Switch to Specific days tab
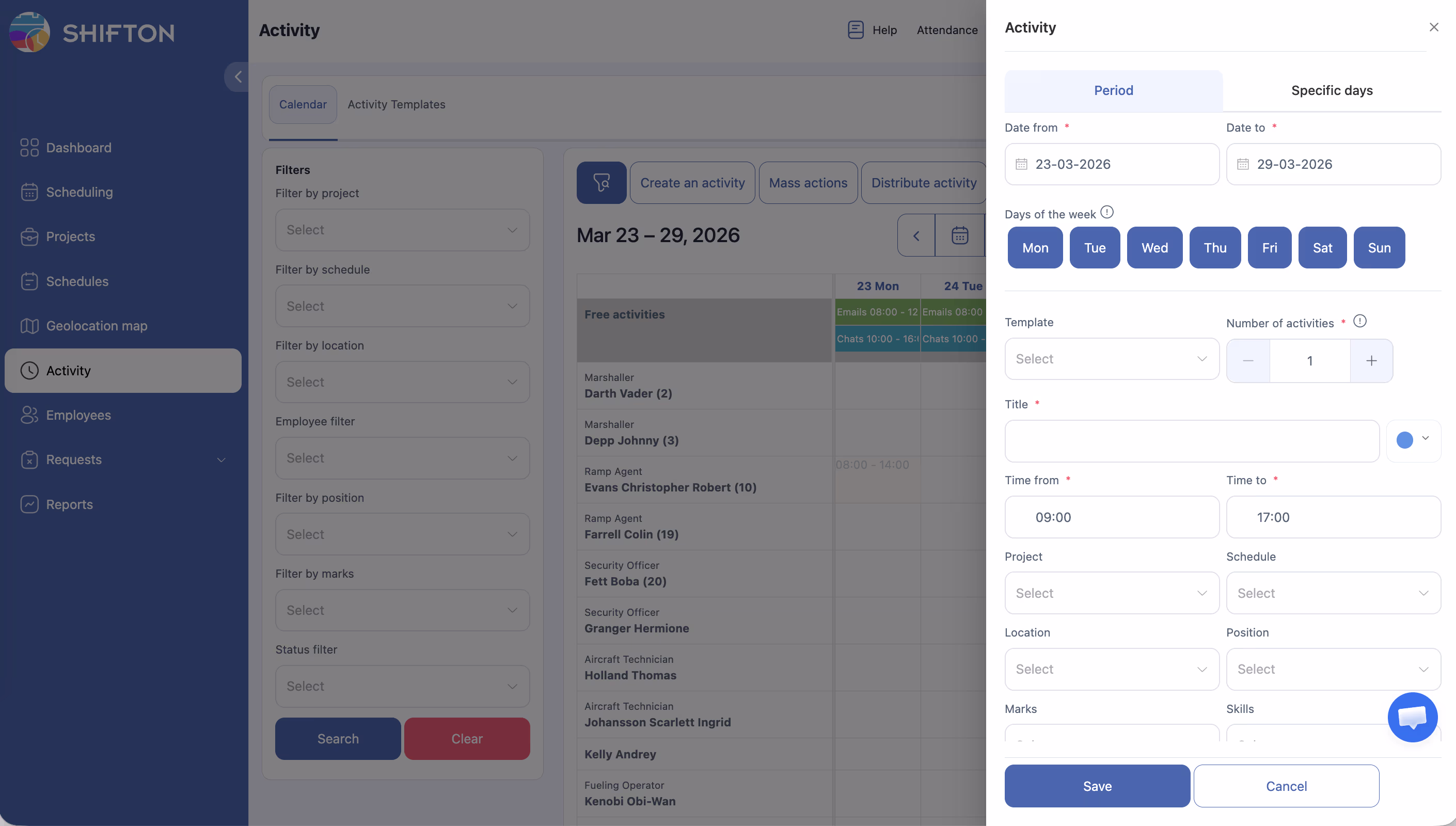The width and height of the screenshot is (1456, 826). pyautogui.click(x=1331, y=91)
